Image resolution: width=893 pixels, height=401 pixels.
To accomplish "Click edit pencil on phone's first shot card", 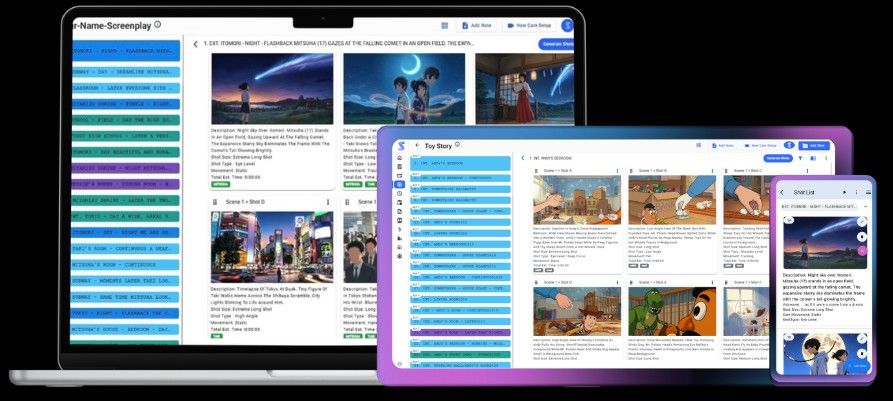I will [862, 223].
